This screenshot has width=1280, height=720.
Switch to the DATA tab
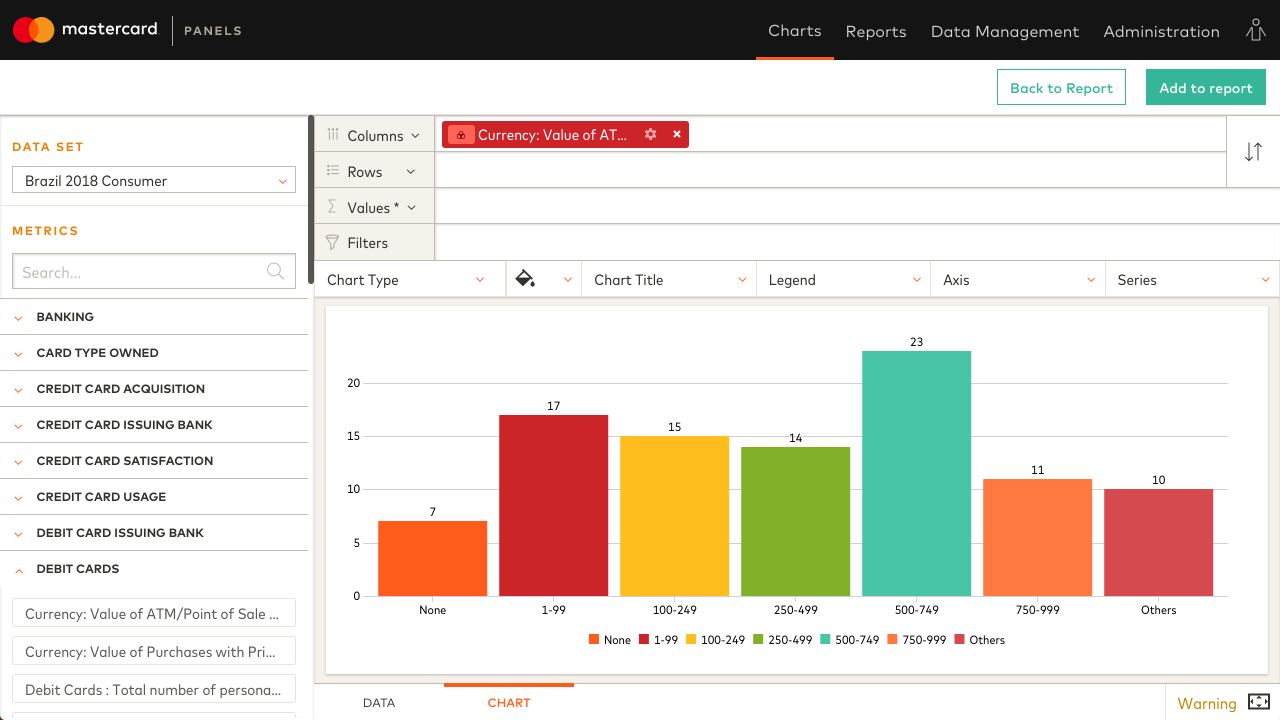click(x=379, y=703)
